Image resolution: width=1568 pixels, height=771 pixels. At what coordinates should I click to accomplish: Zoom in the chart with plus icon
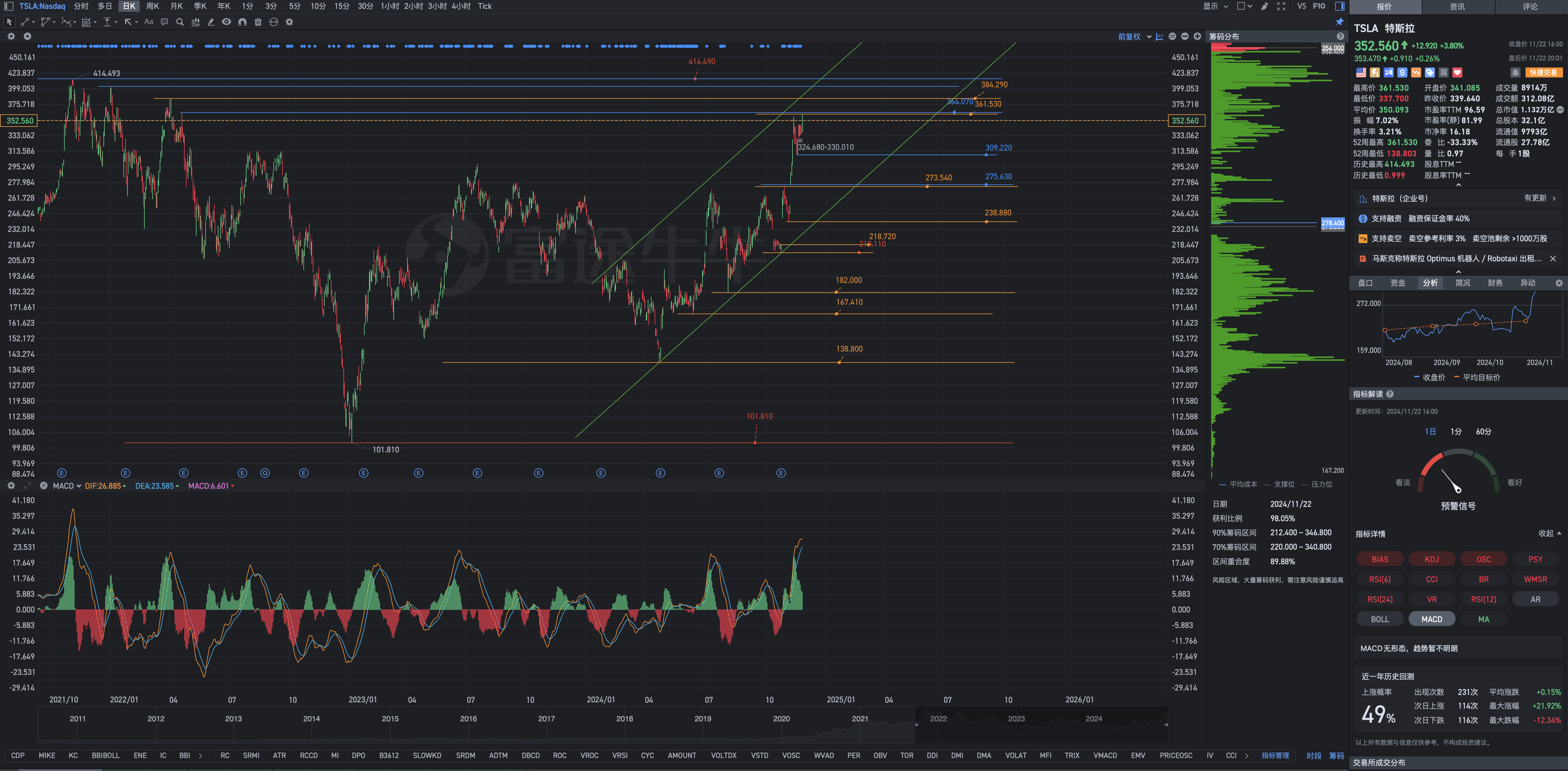[1197, 37]
